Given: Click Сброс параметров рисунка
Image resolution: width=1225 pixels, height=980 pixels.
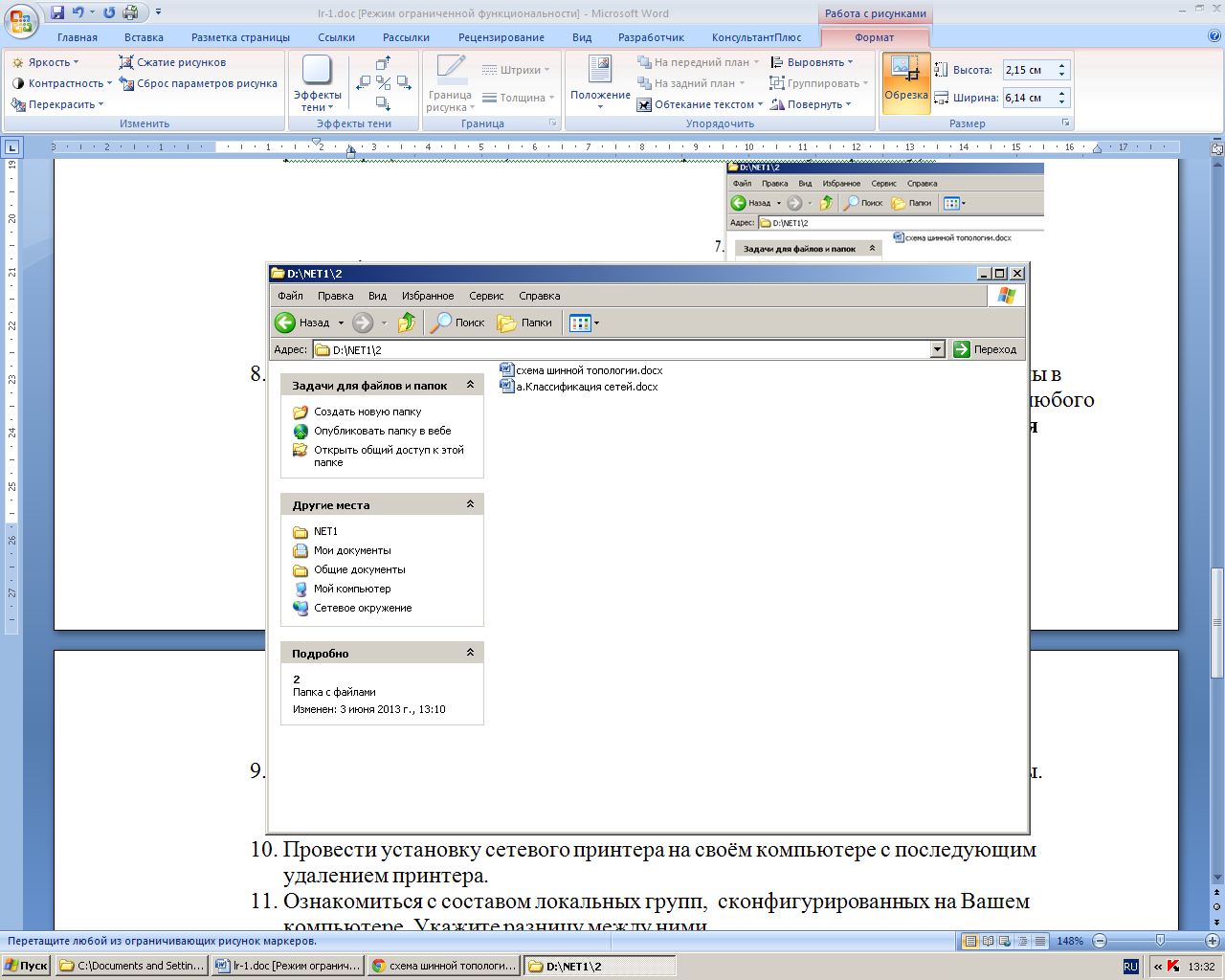Looking at the screenshot, I should point(198,83).
